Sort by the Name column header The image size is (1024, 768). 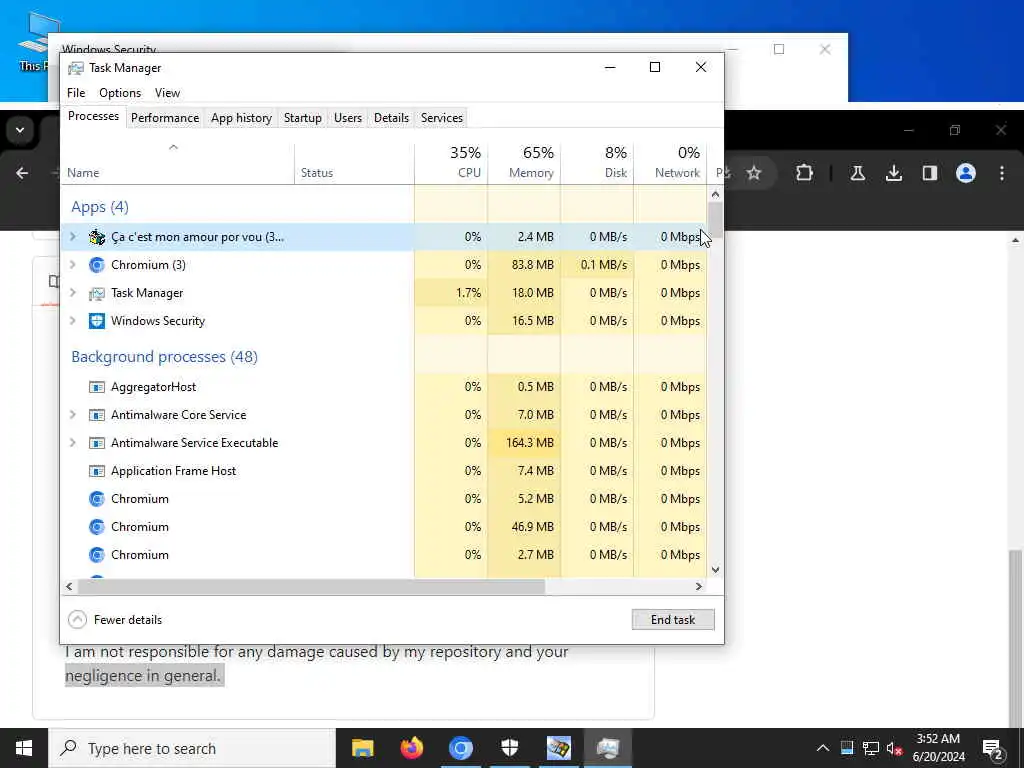coord(178,163)
